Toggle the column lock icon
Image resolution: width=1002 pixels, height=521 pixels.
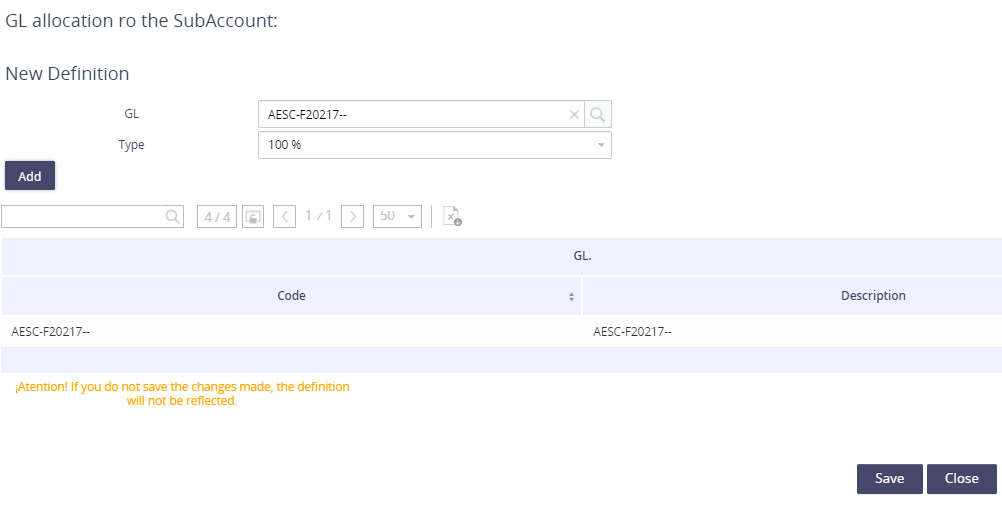[x=253, y=217]
